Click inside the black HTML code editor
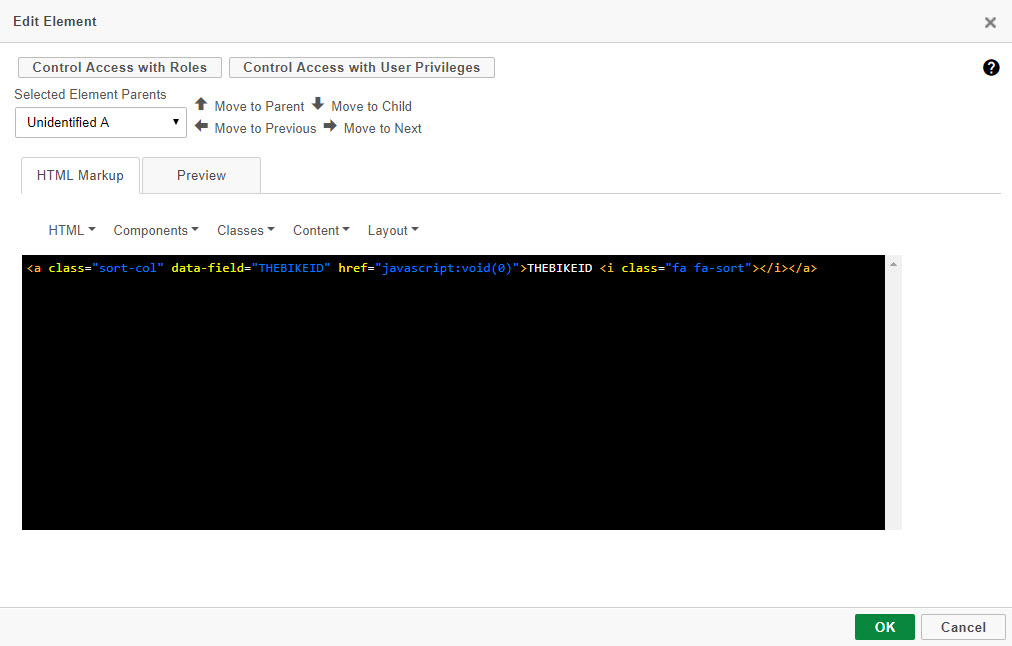 click(453, 392)
